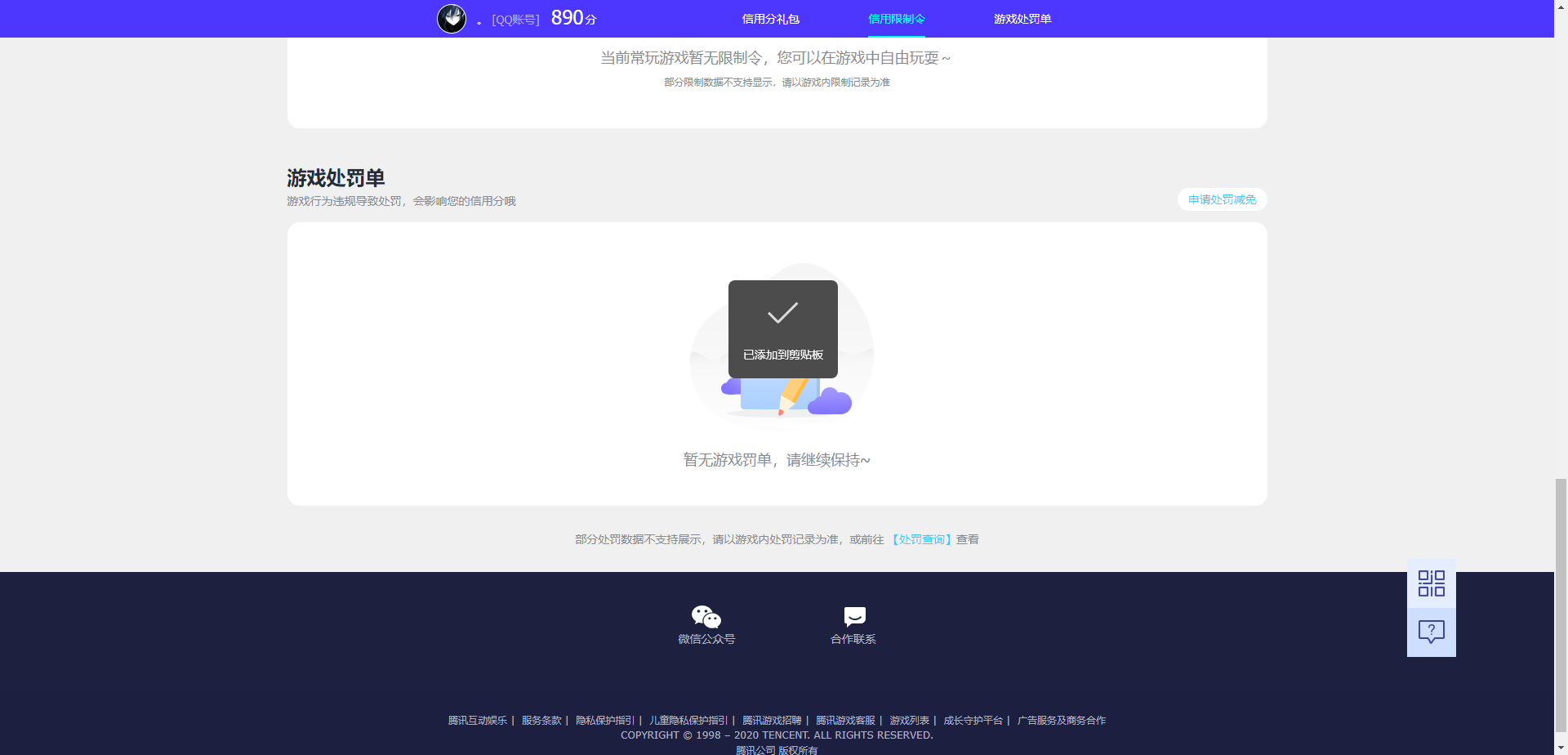The height and width of the screenshot is (755, 1568).
Task: Show the QR code floating button
Action: (x=1431, y=583)
